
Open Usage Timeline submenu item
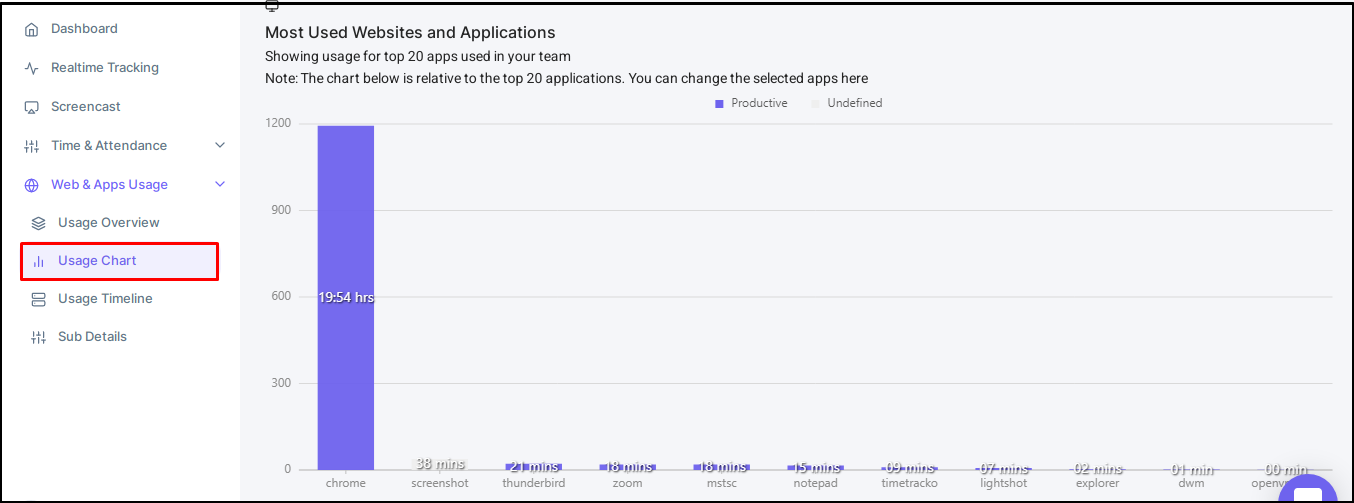(x=105, y=299)
